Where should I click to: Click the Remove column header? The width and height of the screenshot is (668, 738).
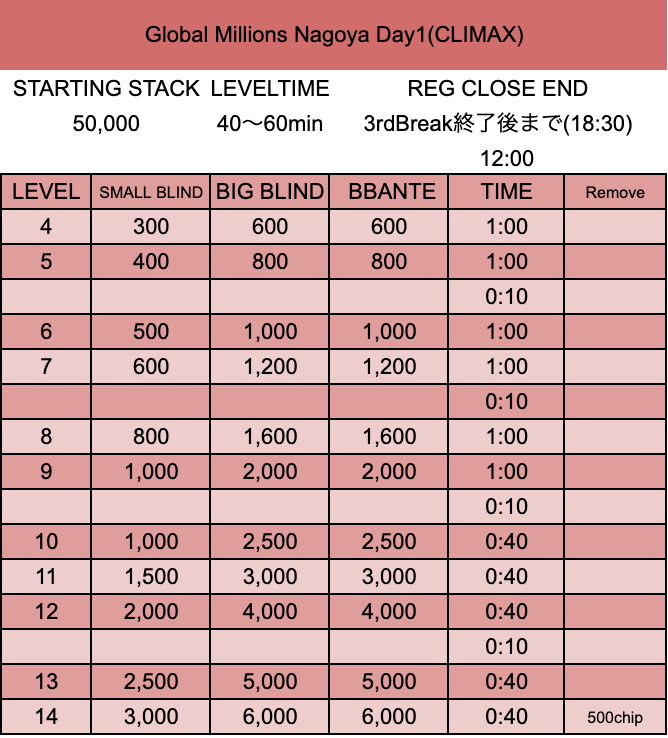(615, 192)
